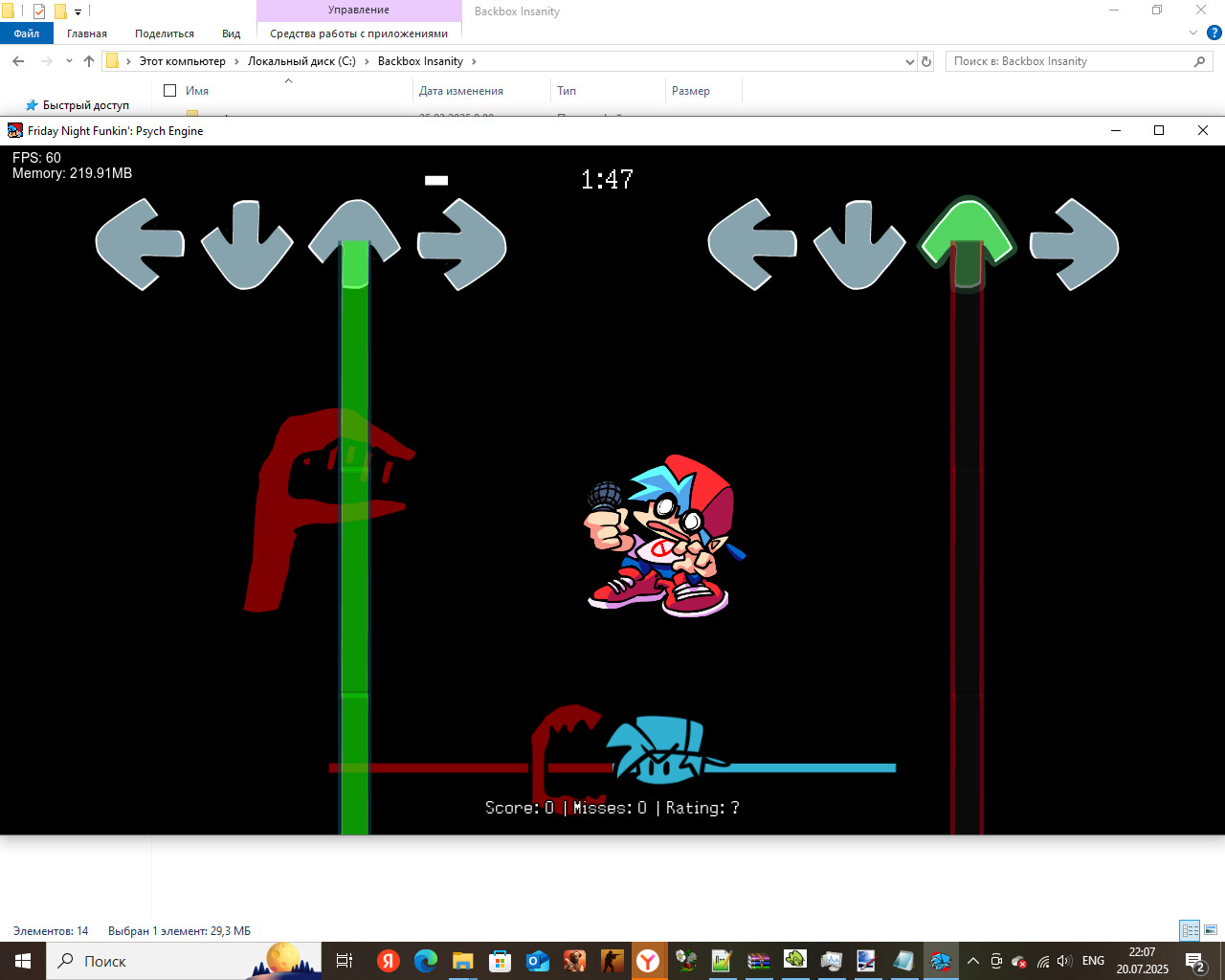Click the player's highlighted green up arrow
1225x980 pixels.
pos(967,235)
